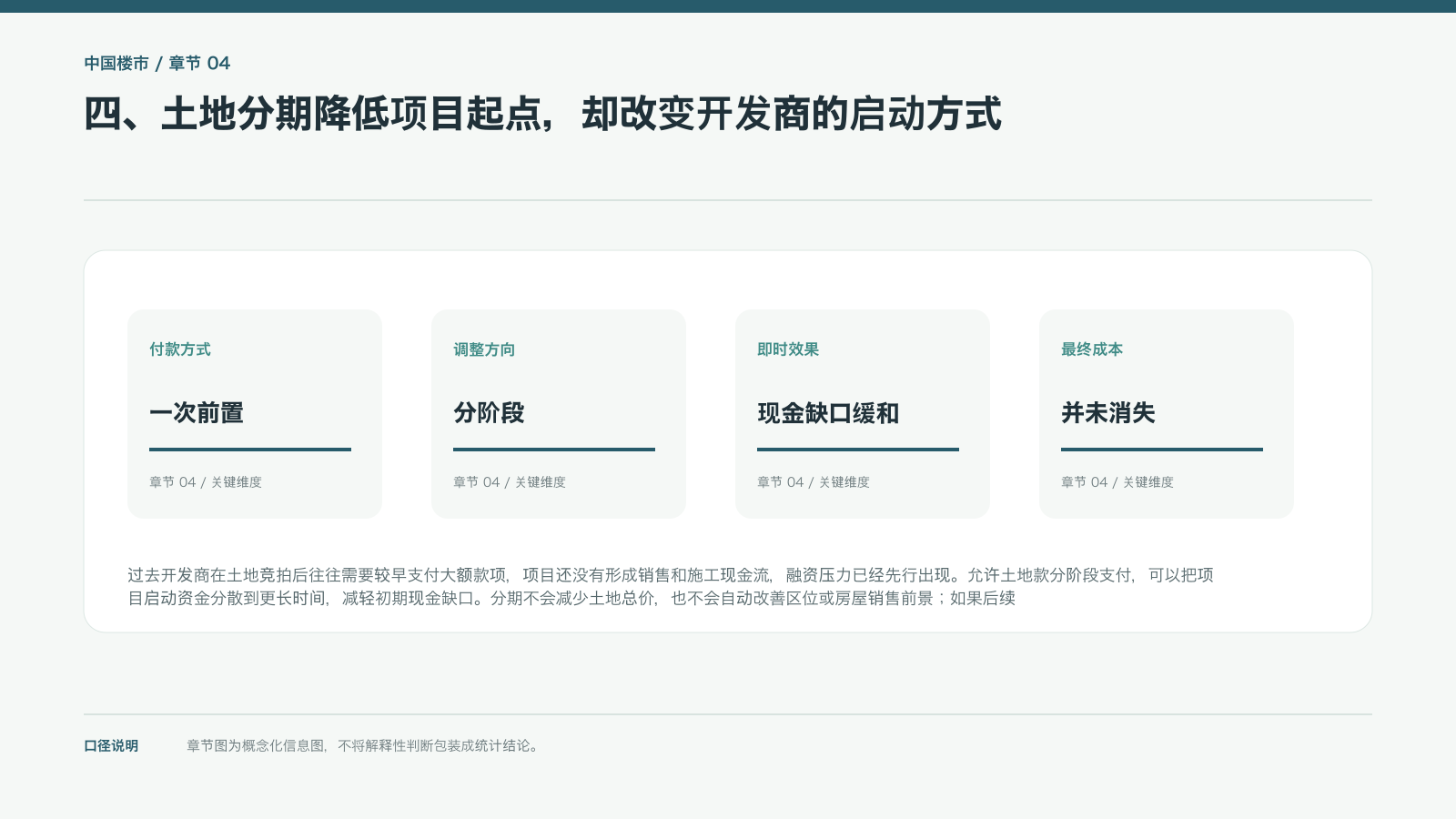
Task: Click the 口径说明 label
Action: pyautogui.click(x=111, y=746)
